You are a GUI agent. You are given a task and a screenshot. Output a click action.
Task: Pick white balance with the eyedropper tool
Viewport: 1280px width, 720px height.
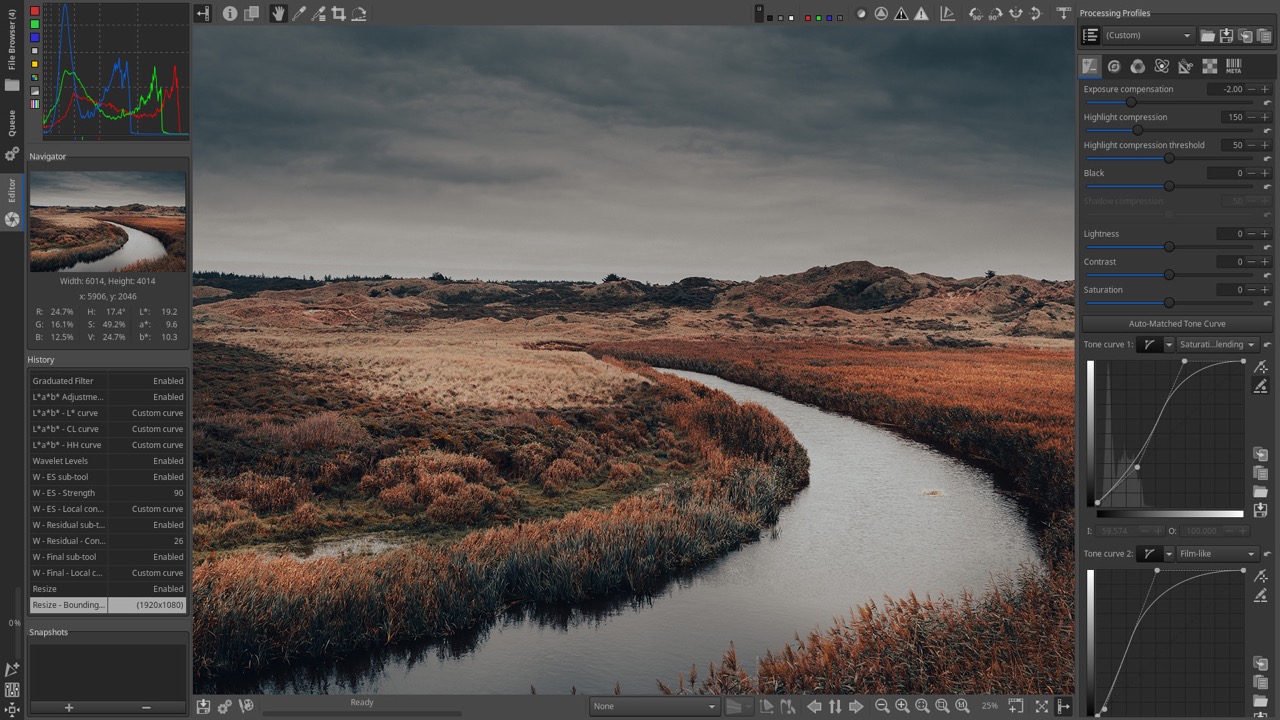coord(299,14)
